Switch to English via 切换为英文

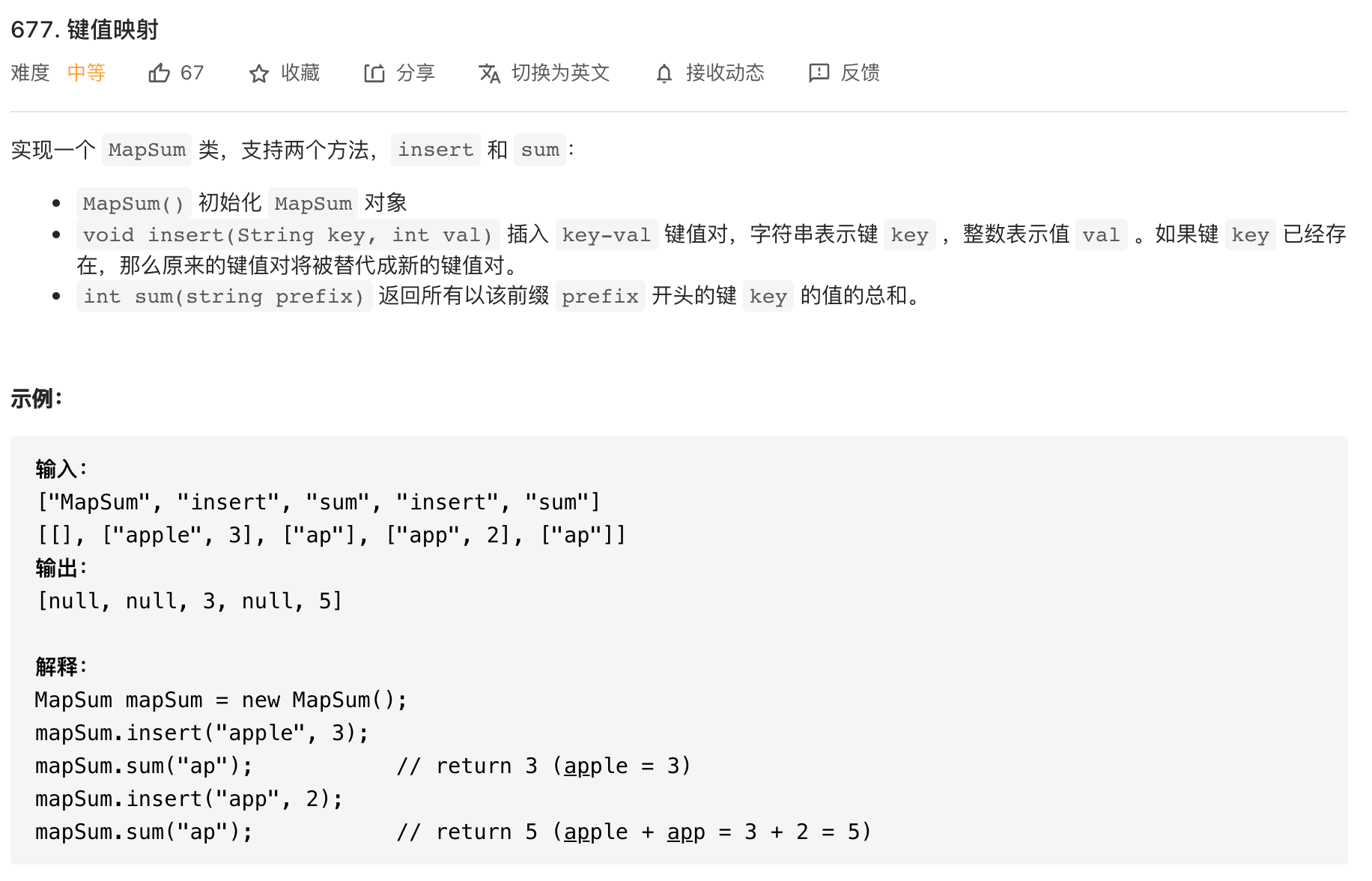coord(561,73)
